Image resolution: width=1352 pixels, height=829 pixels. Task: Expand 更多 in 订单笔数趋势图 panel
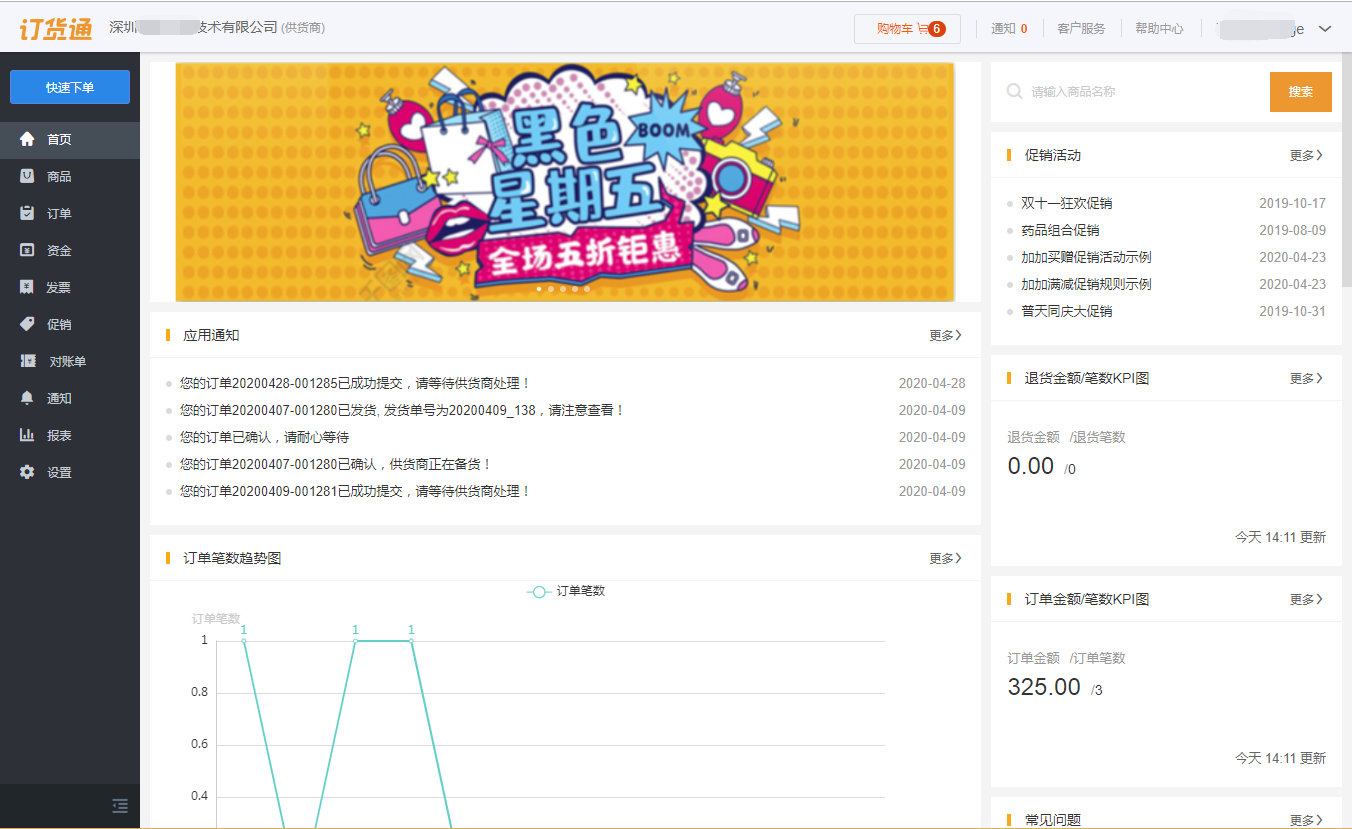945,558
